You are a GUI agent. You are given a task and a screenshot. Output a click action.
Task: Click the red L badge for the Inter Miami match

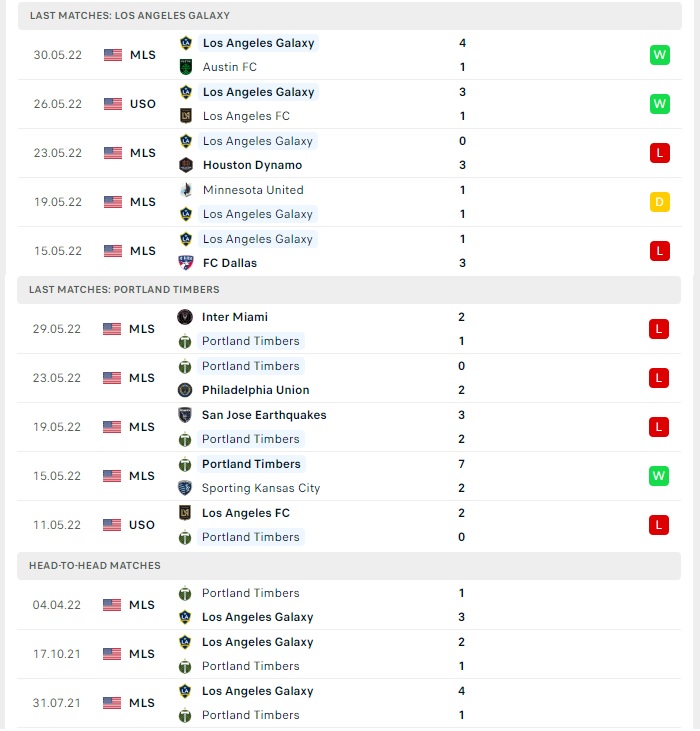pos(659,329)
